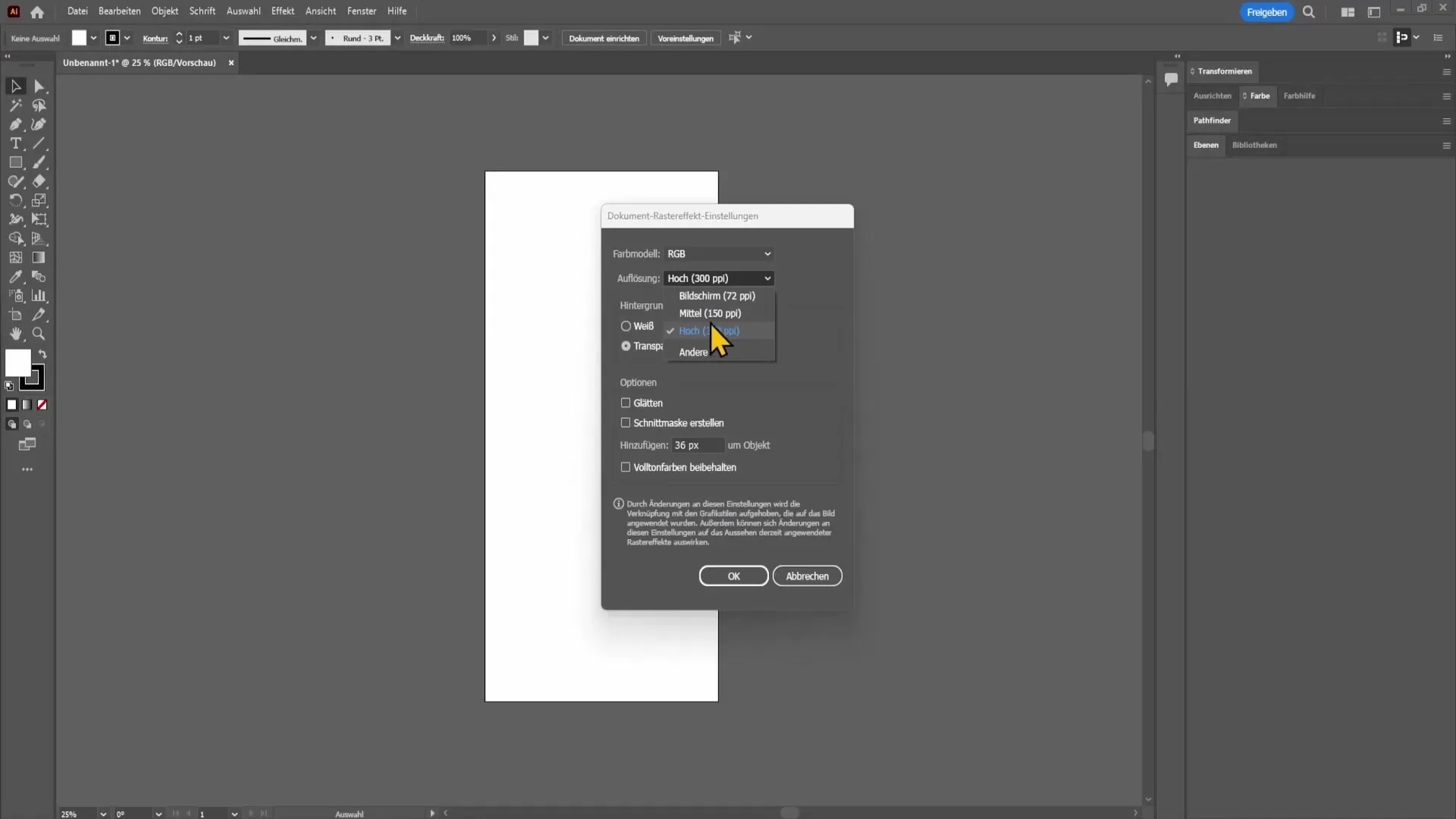This screenshot has width=1456, height=819.
Task: Select the Paintbrush tool
Action: 39,162
